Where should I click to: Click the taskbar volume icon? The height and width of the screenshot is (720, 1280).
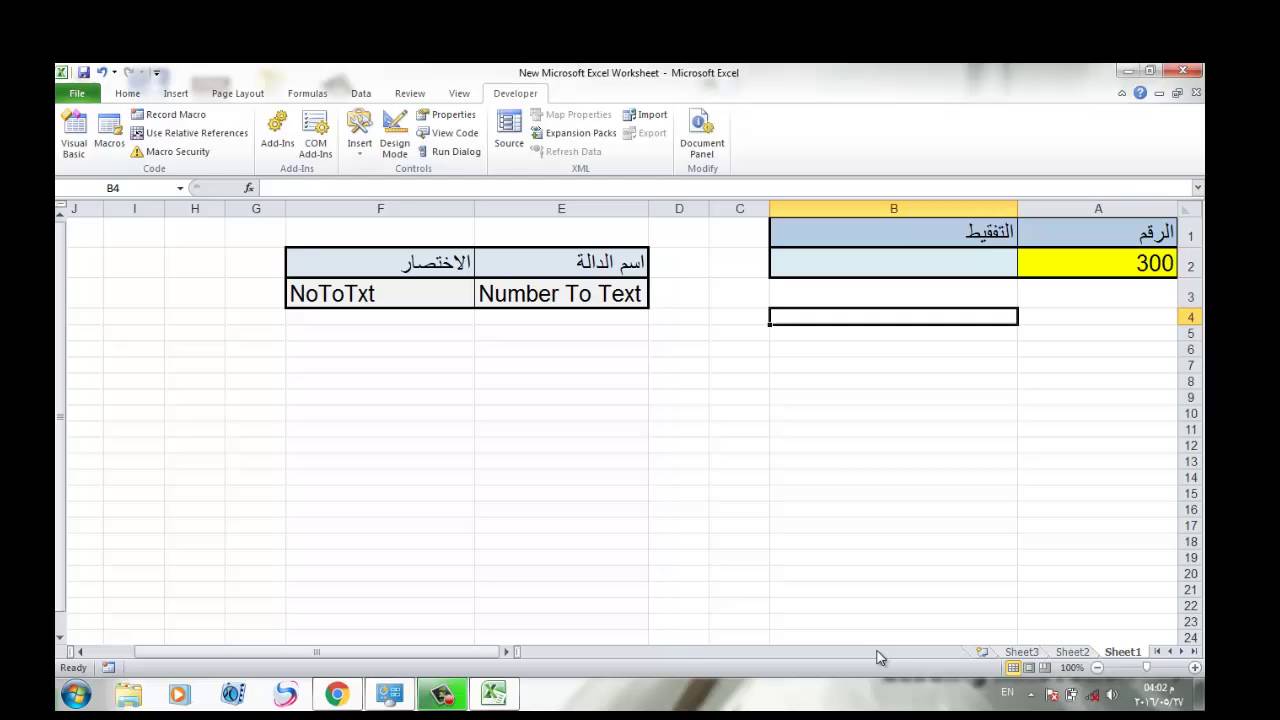click(x=1111, y=695)
